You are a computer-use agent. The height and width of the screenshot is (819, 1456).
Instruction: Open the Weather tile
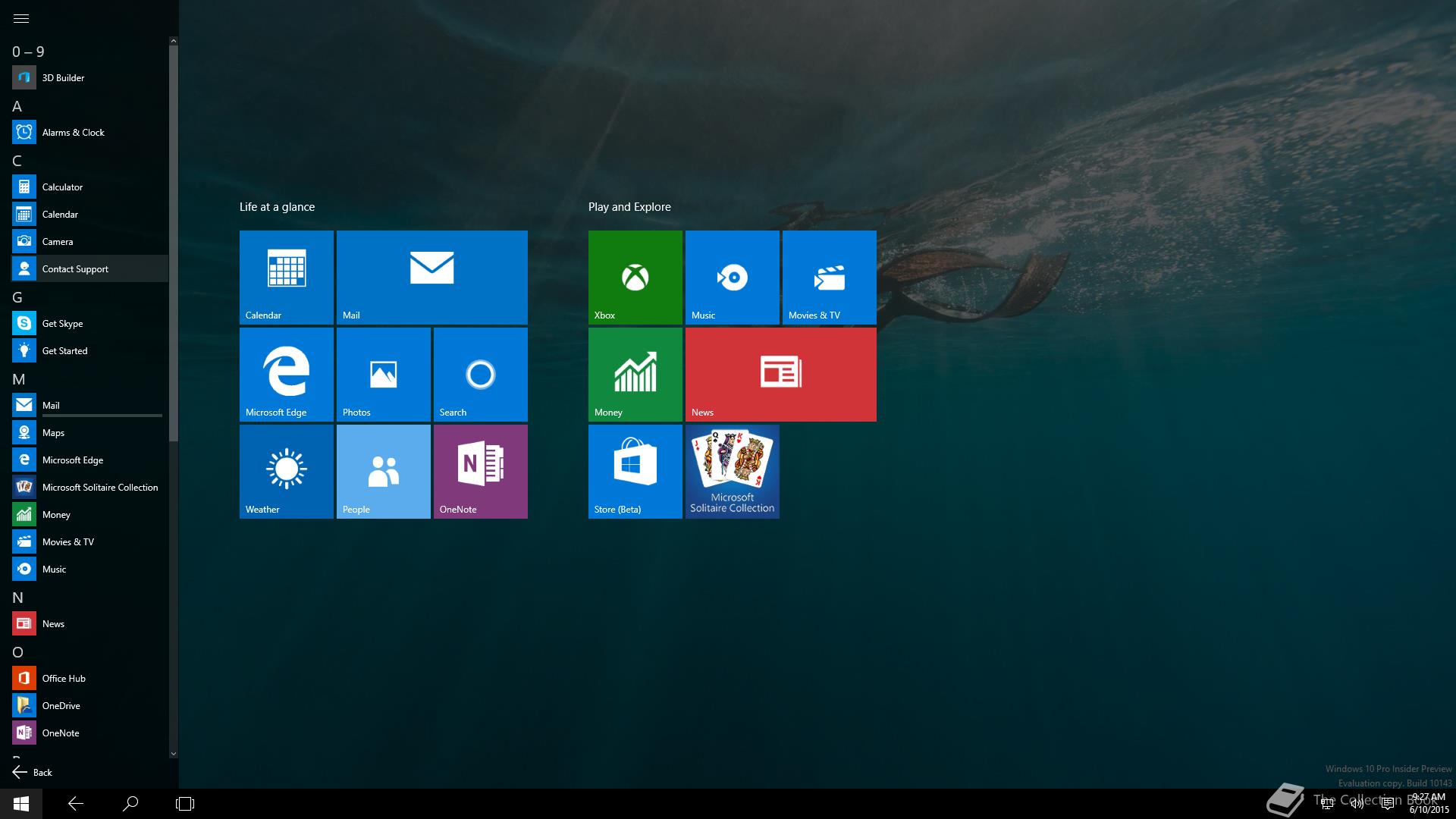coord(287,472)
